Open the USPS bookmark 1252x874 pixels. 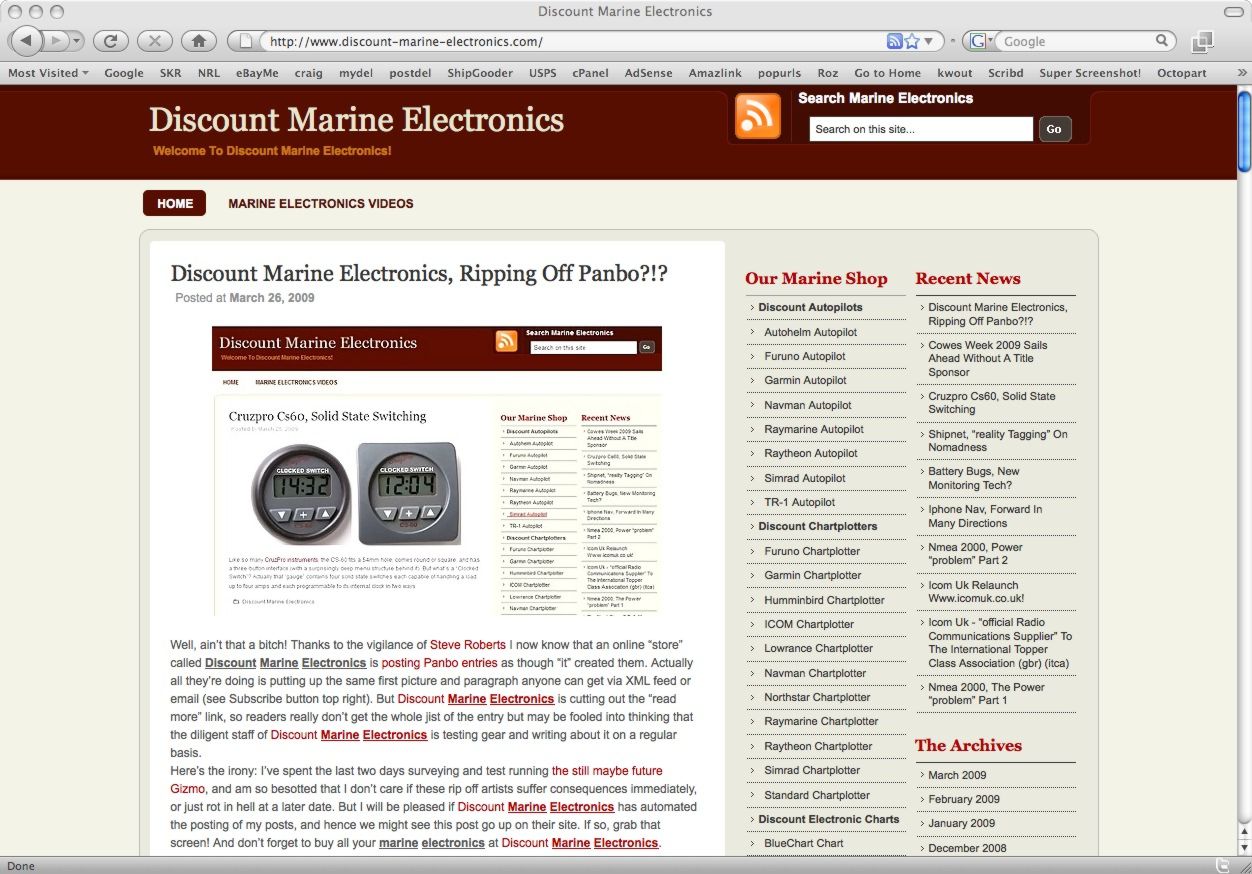[x=543, y=73]
